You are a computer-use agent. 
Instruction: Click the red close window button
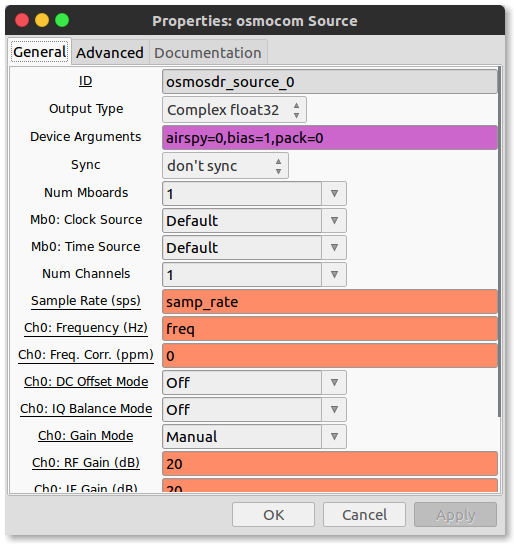[22, 20]
